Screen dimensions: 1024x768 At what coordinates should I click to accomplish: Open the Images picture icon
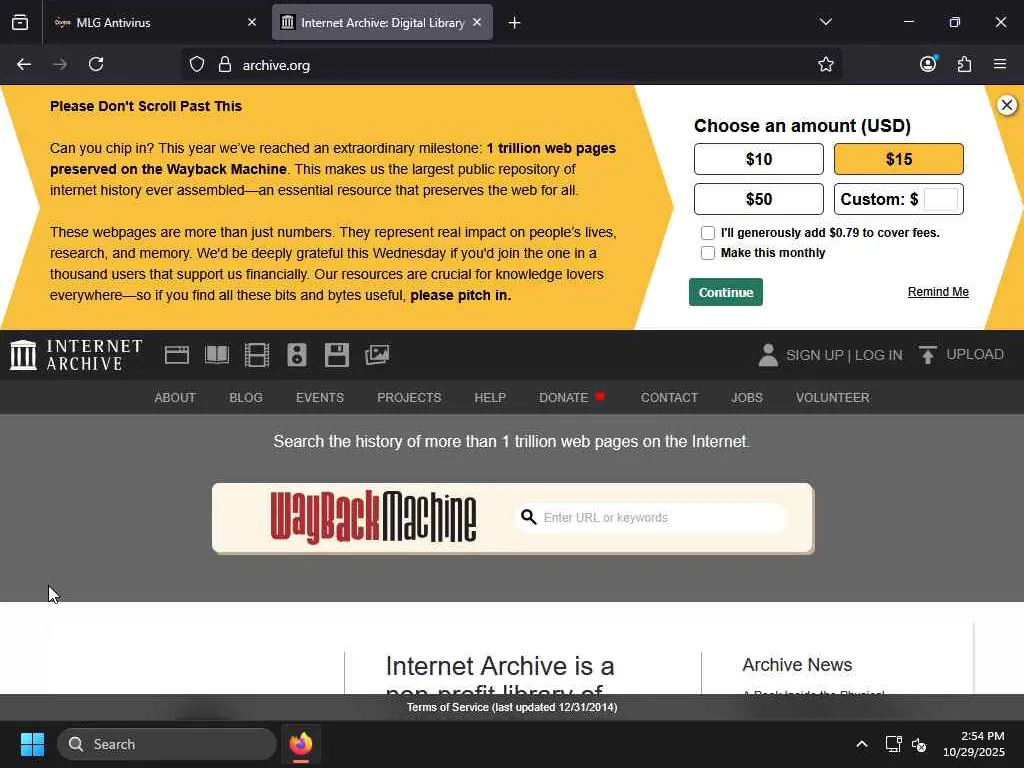click(x=377, y=355)
